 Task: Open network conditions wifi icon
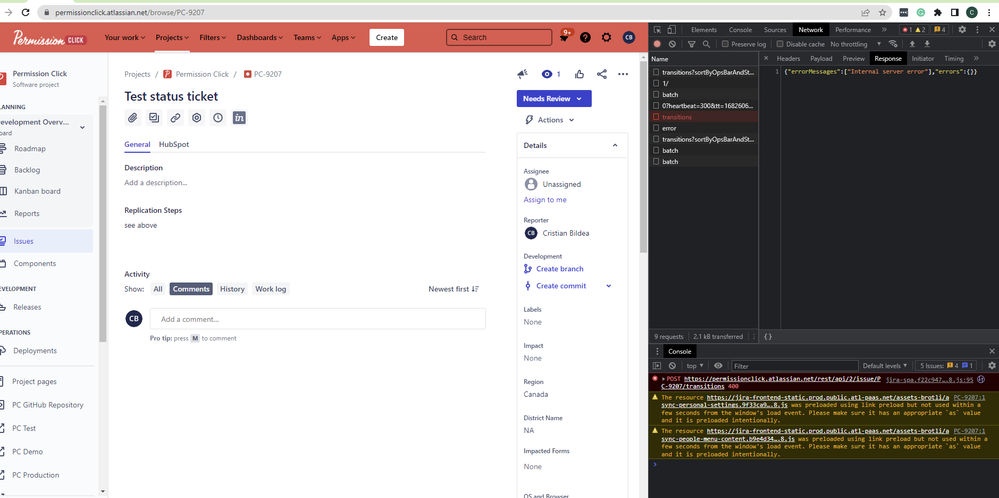[893, 44]
